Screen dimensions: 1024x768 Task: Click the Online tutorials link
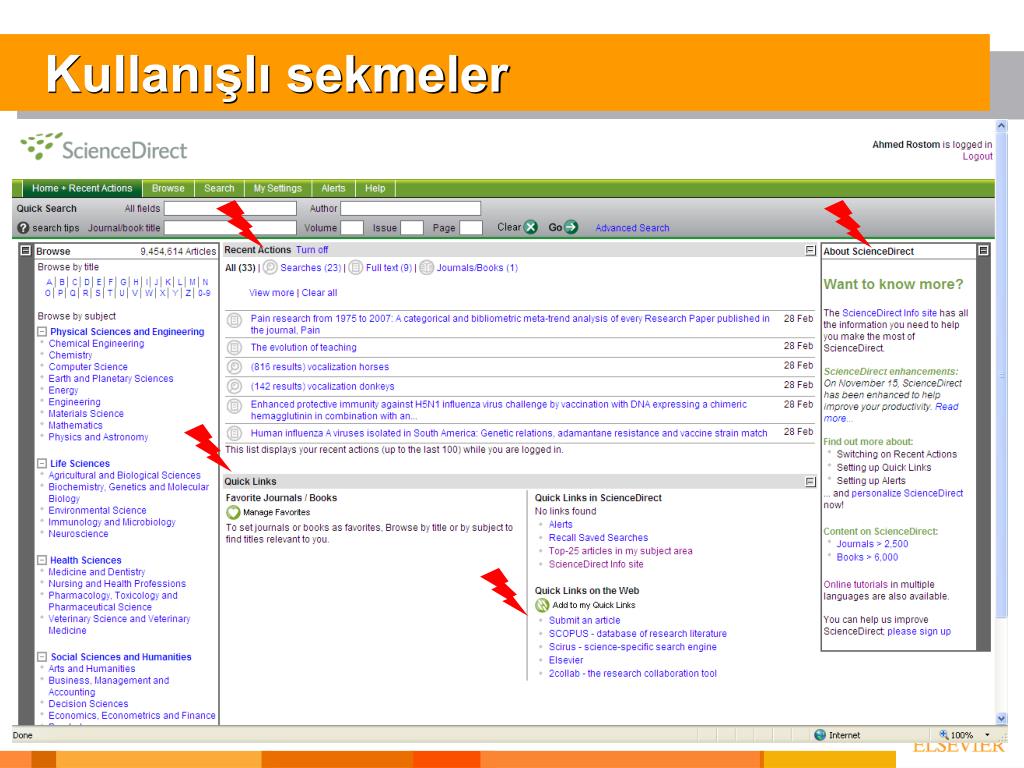tap(855, 584)
